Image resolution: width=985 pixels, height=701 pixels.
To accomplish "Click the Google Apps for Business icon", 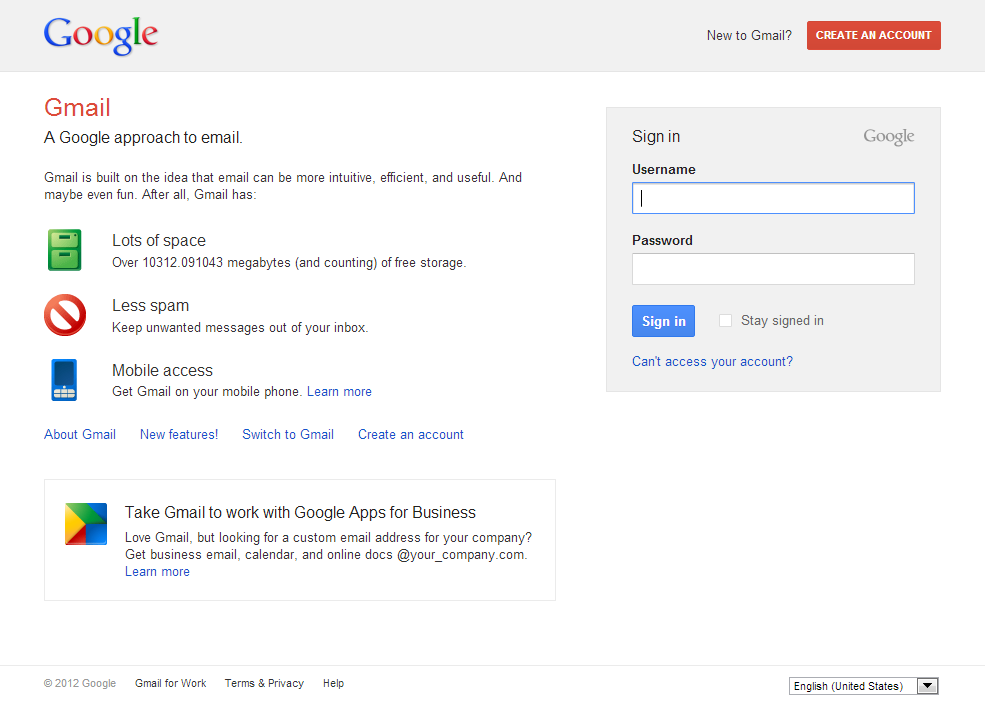I will point(86,524).
